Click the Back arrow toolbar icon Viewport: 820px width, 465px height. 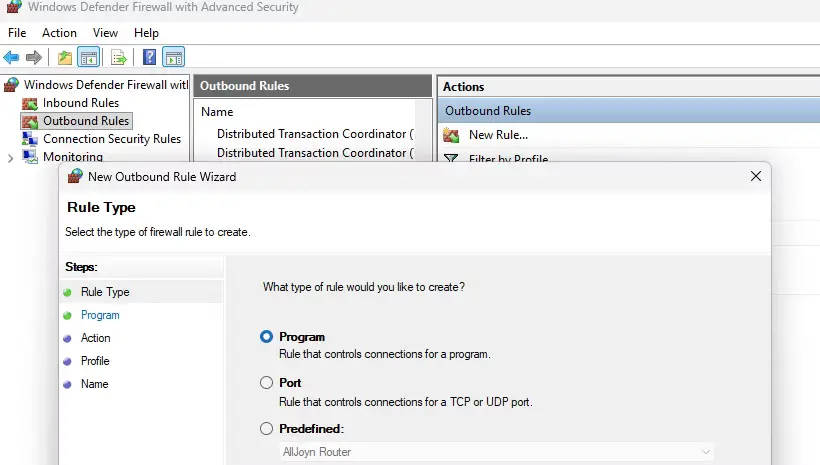click(x=11, y=57)
